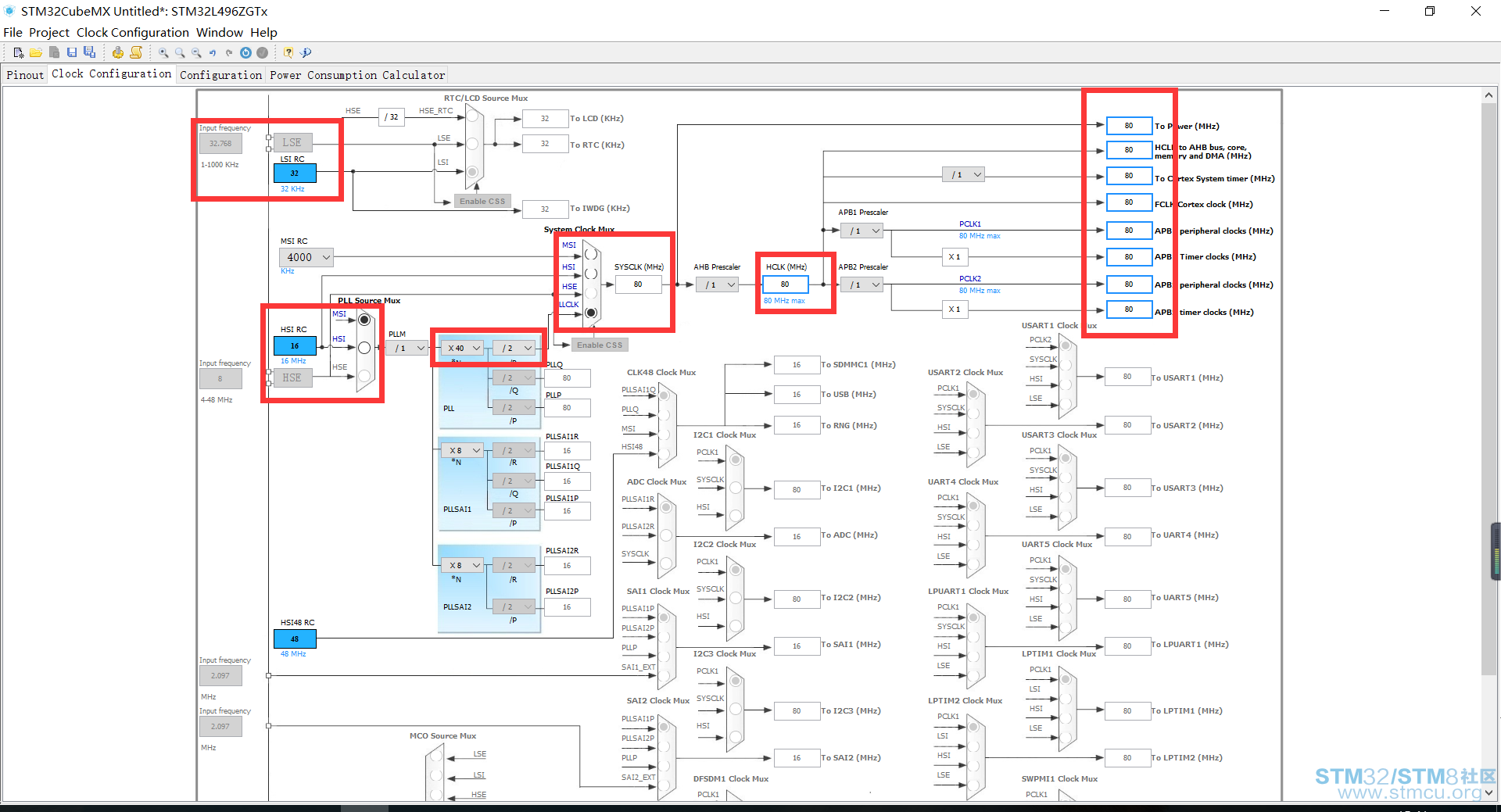This screenshot has height=812, width=1501.
Task: Click the Open Project folder icon
Action: coord(36,52)
